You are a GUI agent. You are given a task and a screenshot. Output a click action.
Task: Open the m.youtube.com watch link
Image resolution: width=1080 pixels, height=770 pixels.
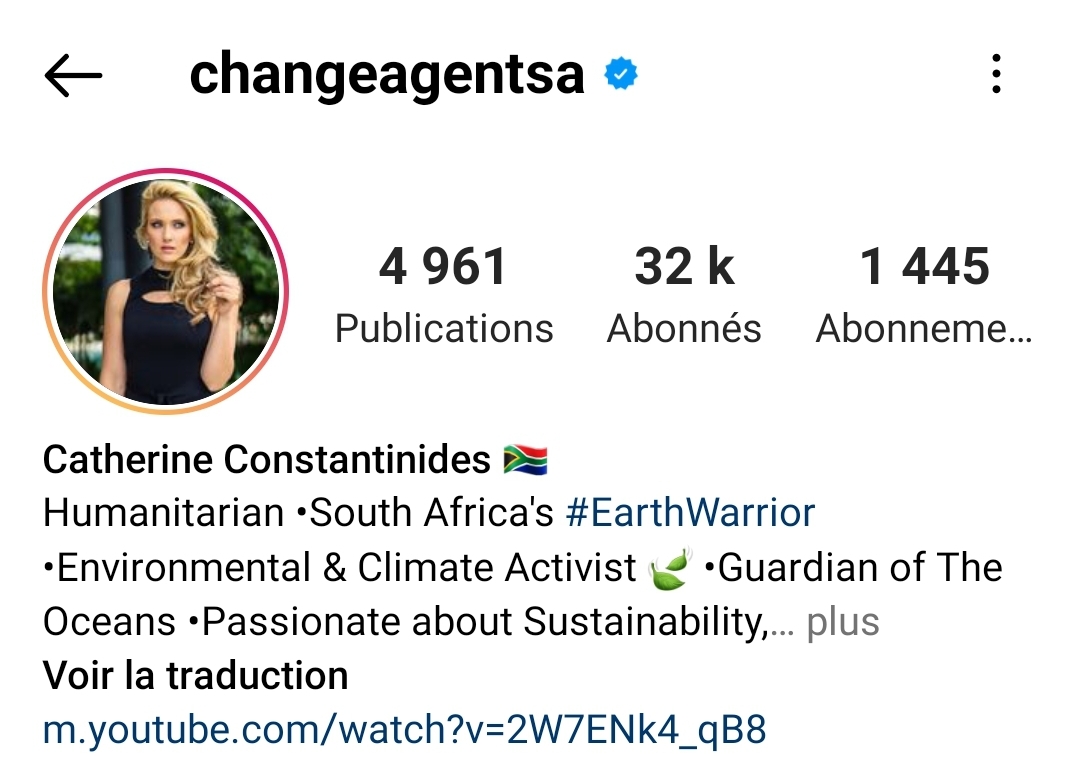tap(404, 730)
